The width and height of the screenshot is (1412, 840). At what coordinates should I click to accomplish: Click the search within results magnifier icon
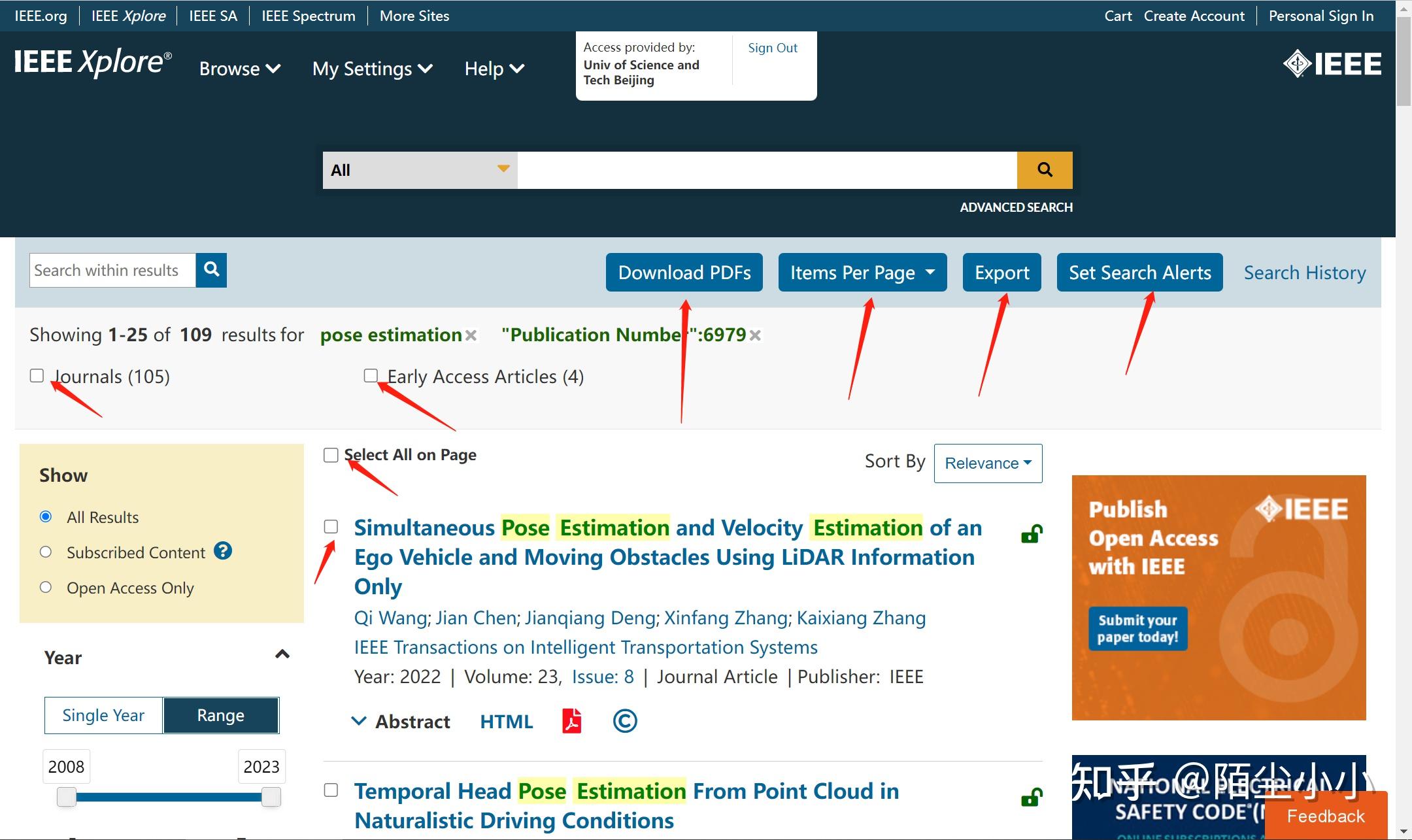click(211, 269)
